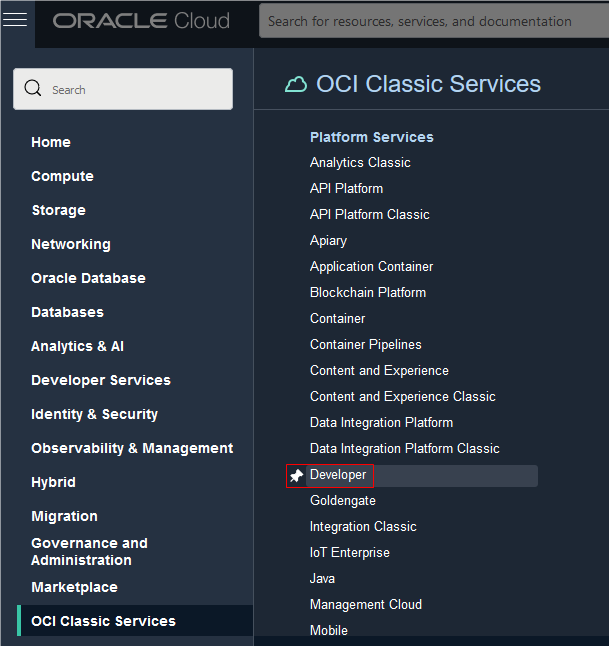Open Integration Classic
This screenshot has height=646, width=609.
(363, 527)
